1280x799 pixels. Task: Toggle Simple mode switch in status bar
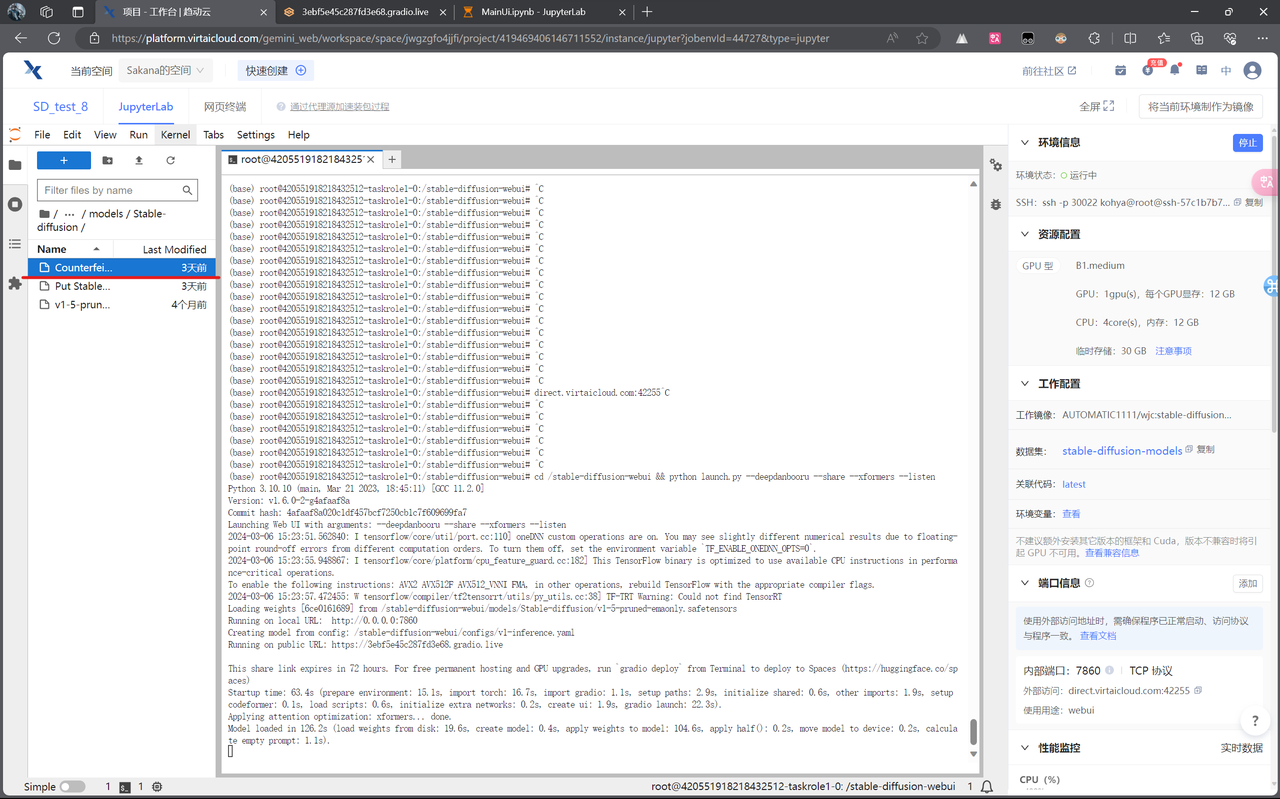click(72, 787)
